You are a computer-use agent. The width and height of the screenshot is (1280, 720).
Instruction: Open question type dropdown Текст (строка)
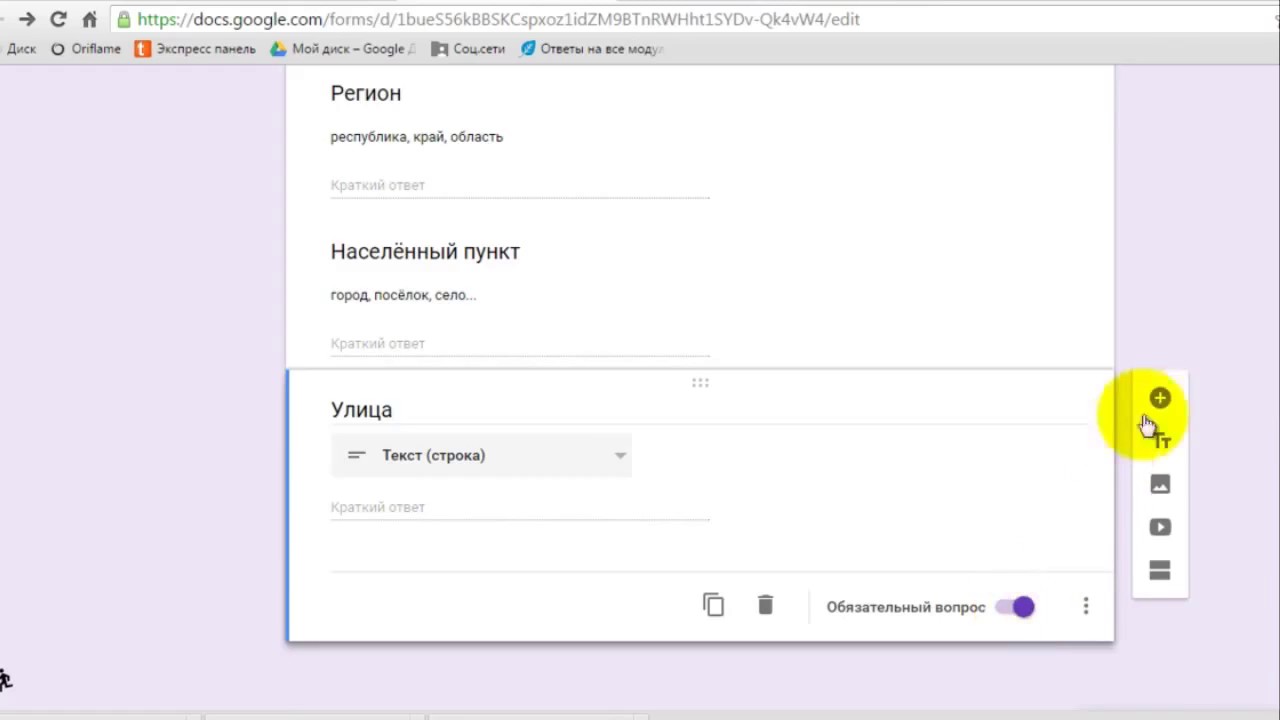(x=482, y=455)
